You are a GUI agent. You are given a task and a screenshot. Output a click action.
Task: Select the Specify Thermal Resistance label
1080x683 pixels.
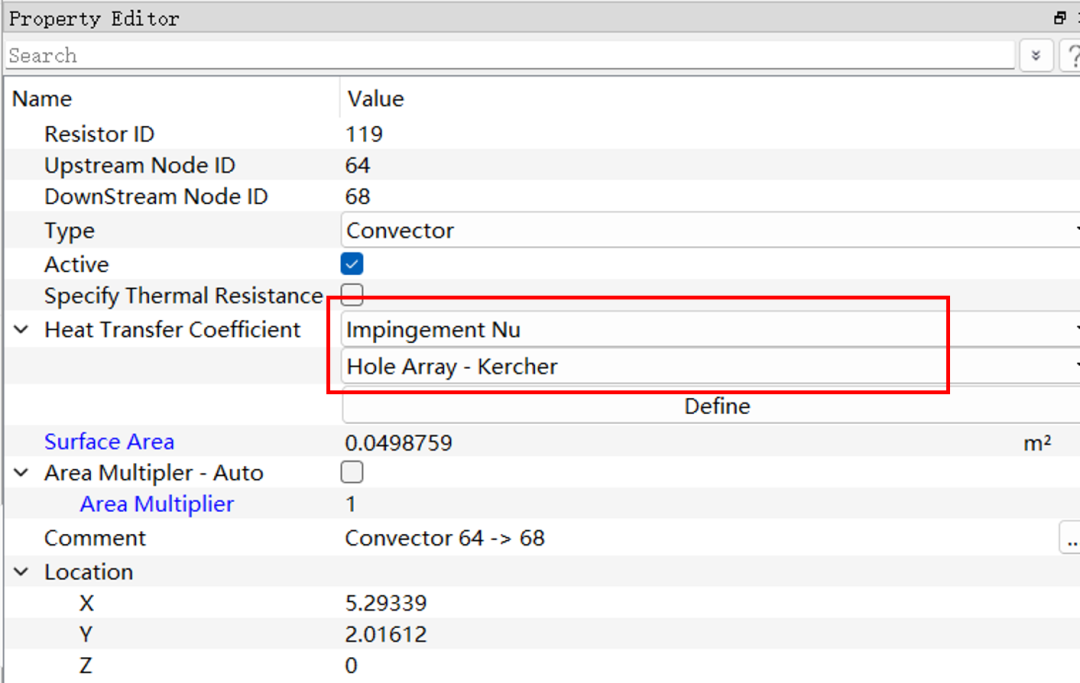[184, 295]
